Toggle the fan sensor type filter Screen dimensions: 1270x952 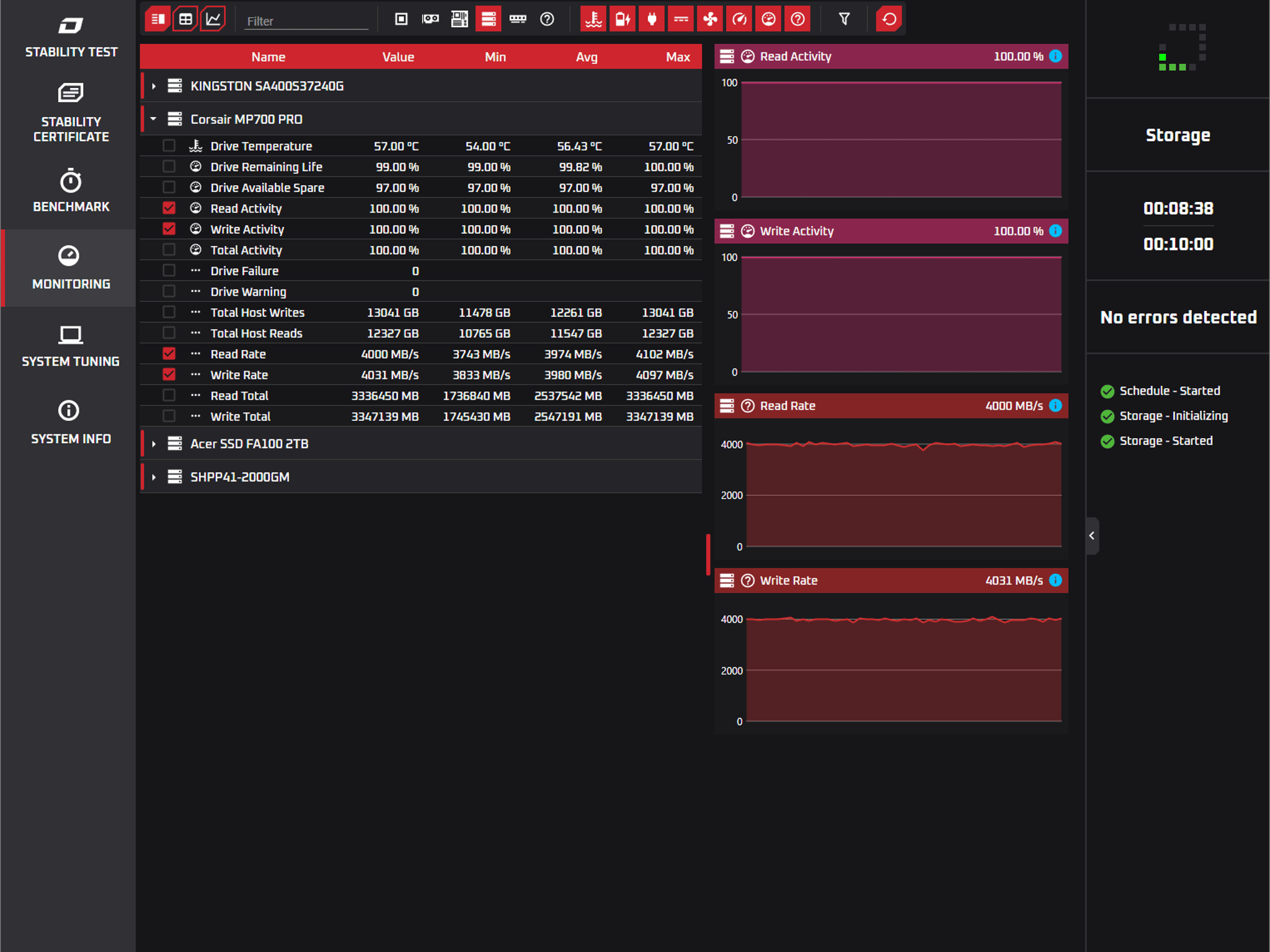pyautogui.click(x=710, y=19)
